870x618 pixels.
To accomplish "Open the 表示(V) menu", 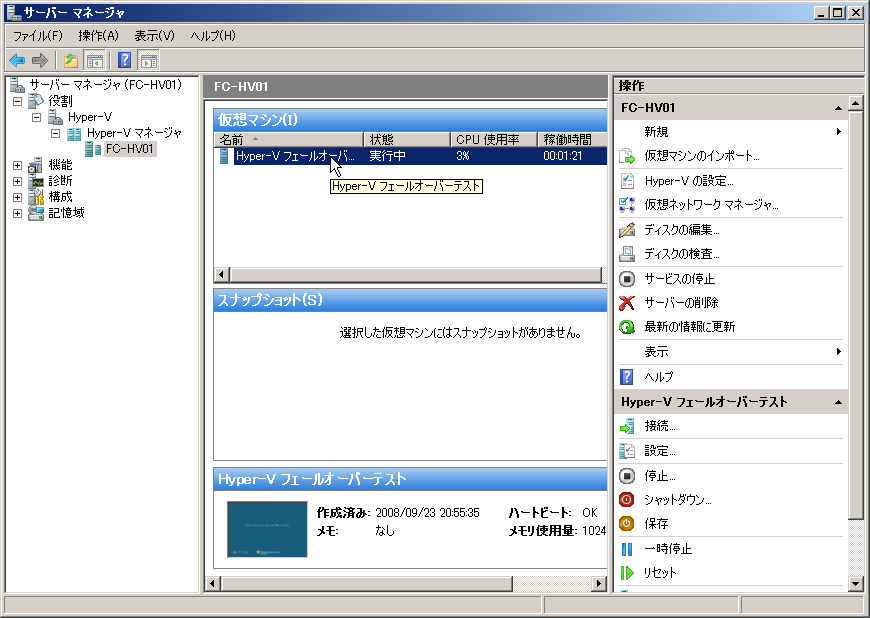I will point(154,36).
